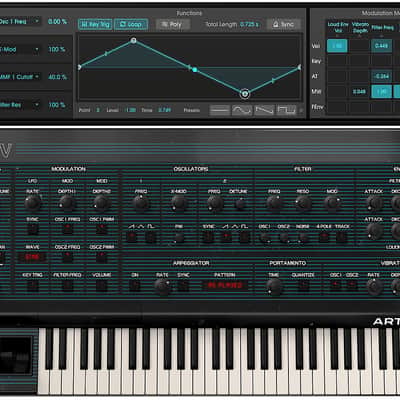Image resolution: width=400 pixels, height=400 pixels.
Task: Click the 0.00 % amount for Osc 1 Freq
Action: tap(57, 22)
